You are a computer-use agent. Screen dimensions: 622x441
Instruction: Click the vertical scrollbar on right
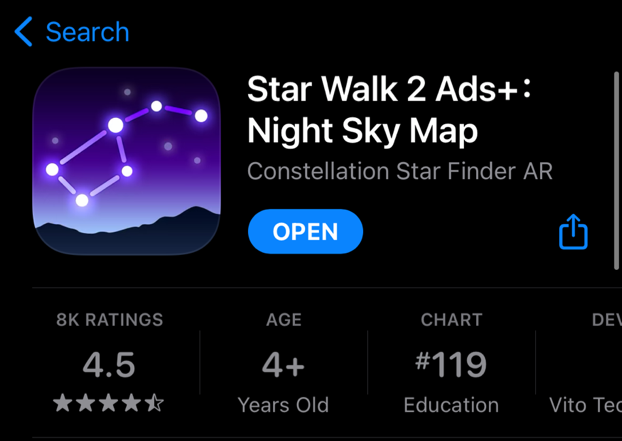(616, 171)
